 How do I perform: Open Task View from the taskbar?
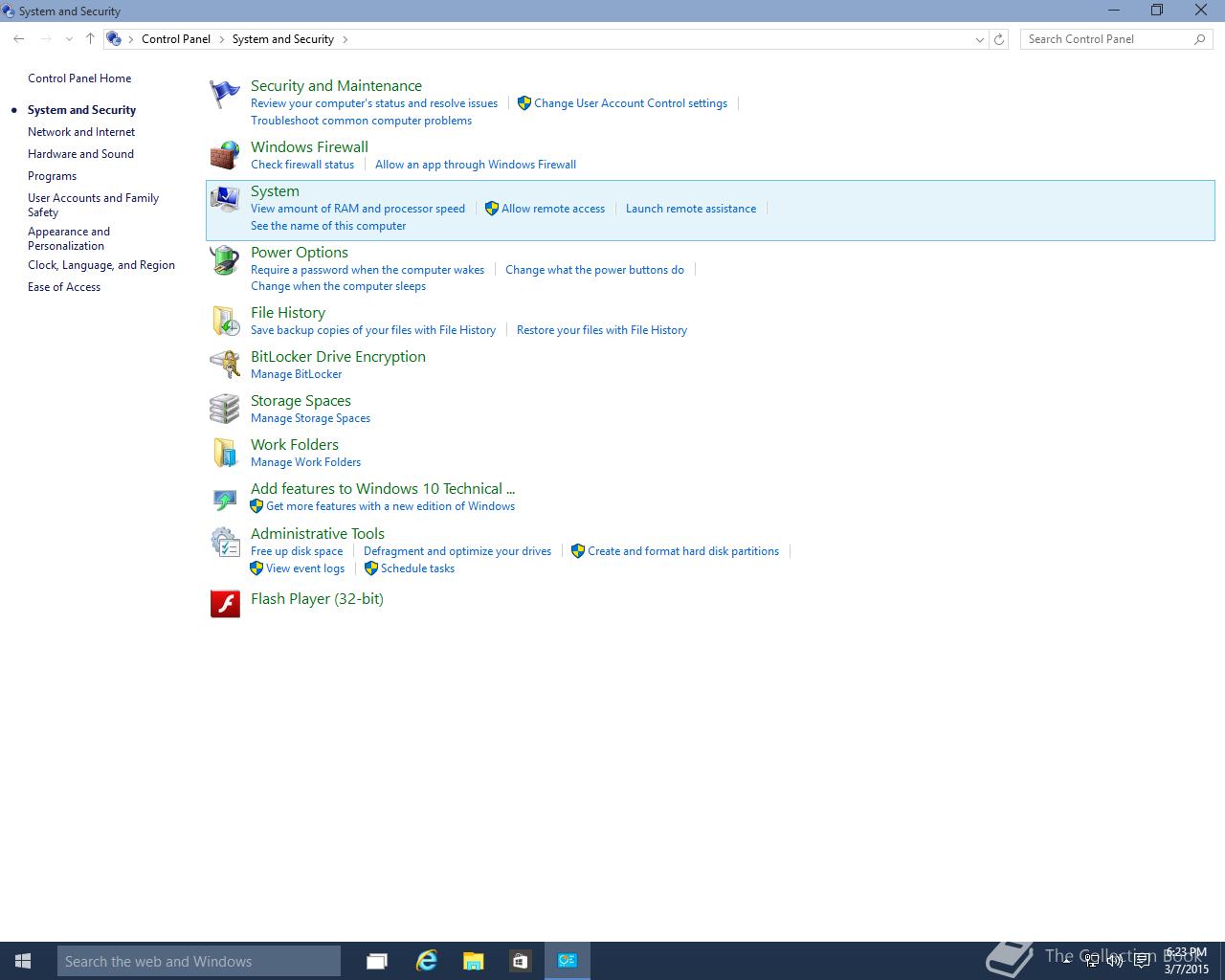[377, 961]
